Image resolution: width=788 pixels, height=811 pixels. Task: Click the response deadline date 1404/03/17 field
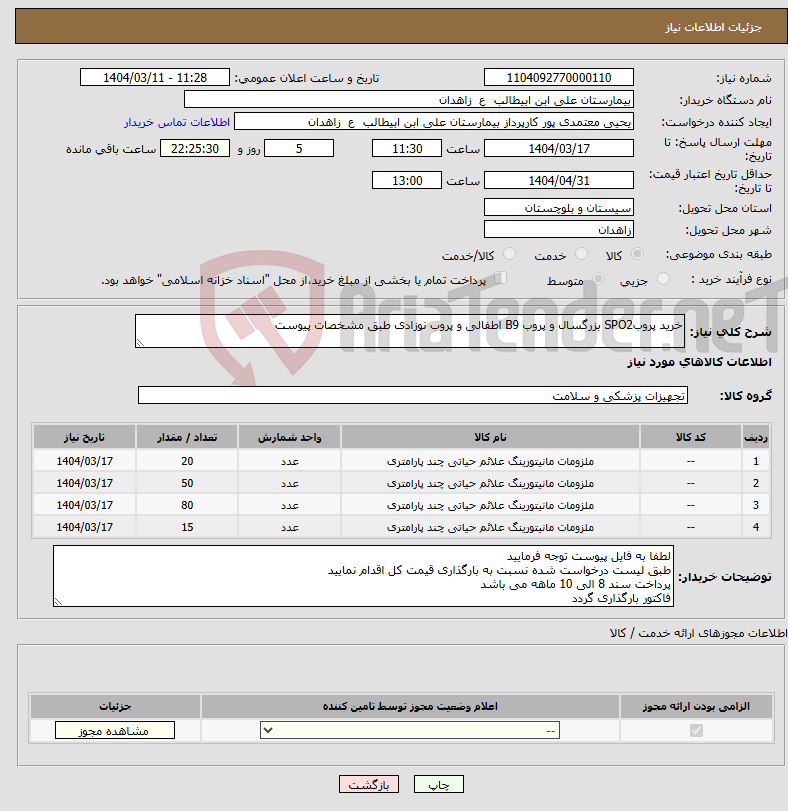558,148
